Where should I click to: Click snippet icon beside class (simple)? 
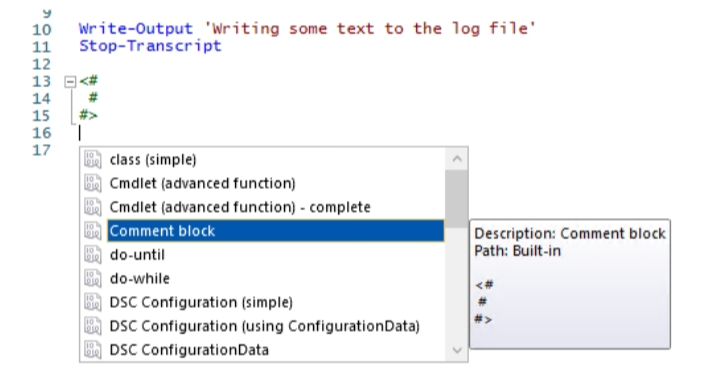(93, 160)
